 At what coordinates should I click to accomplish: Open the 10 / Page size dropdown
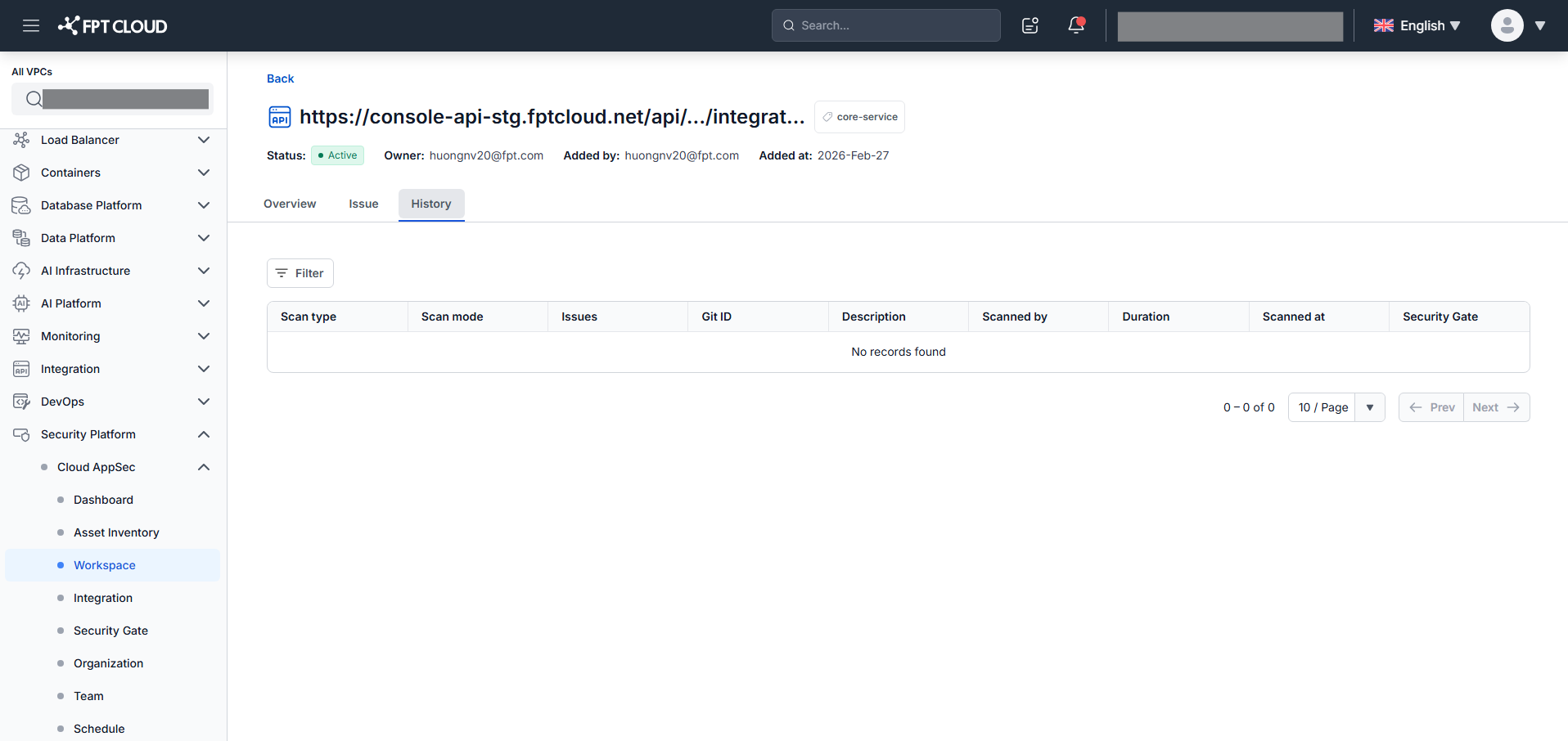(x=1336, y=407)
